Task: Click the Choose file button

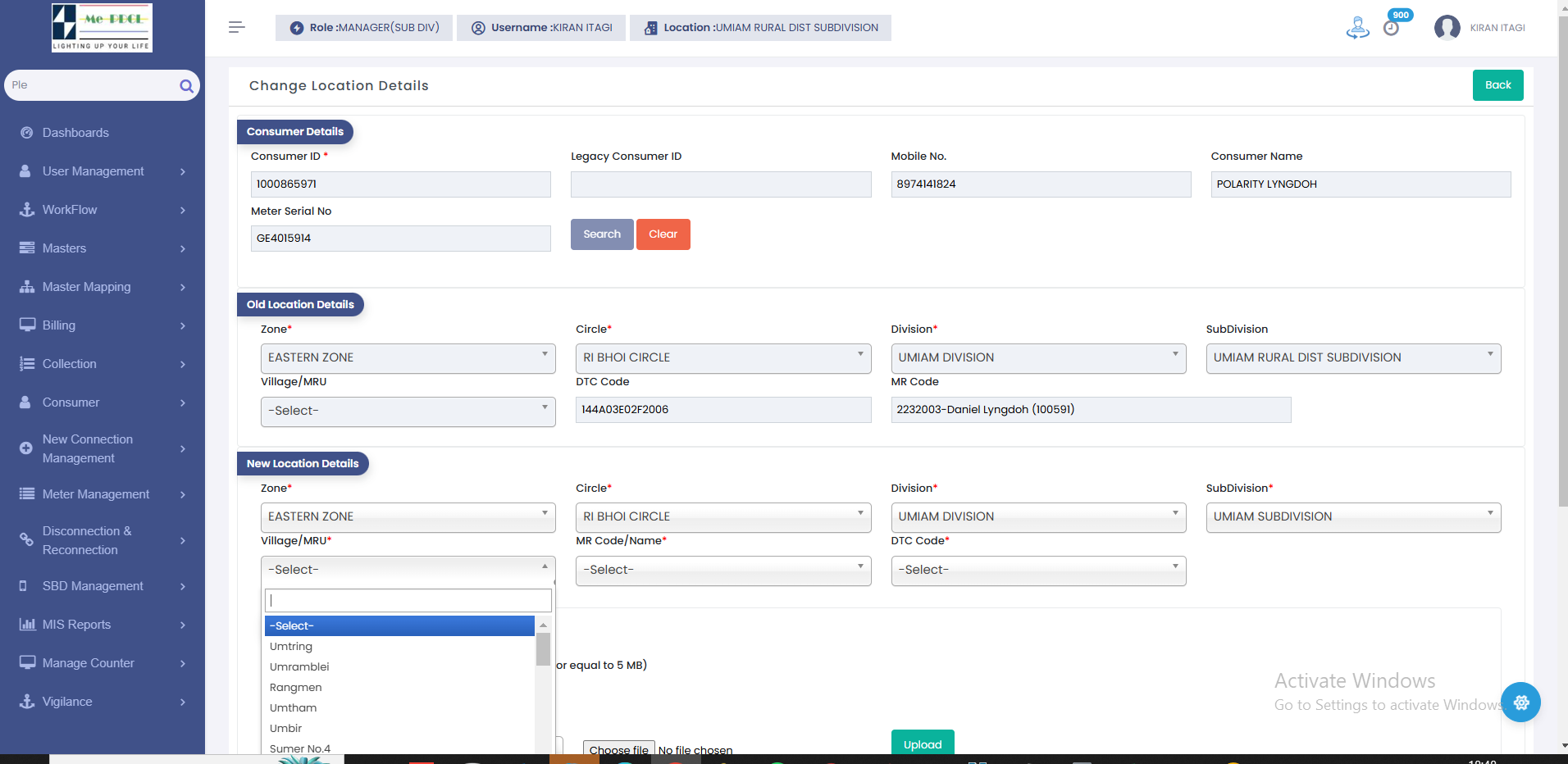Action: coord(619,748)
